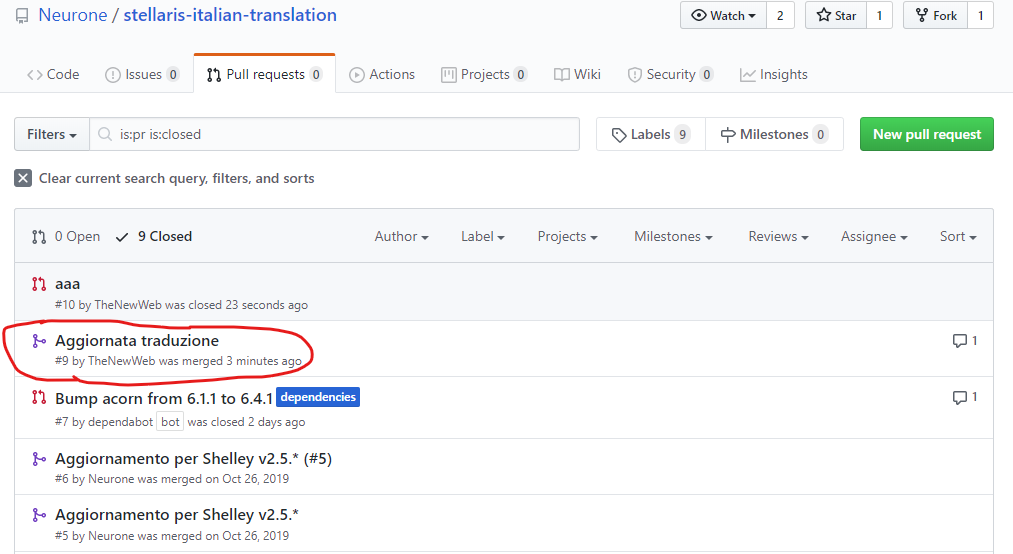The height and width of the screenshot is (554, 1013).
Task: Open the dependabot author link
Action: 120,422
